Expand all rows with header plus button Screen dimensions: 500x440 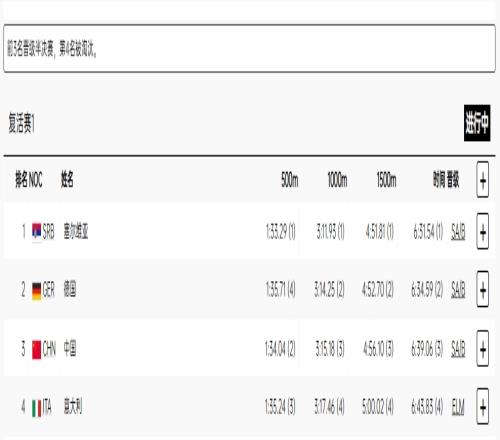coord(483,180)
